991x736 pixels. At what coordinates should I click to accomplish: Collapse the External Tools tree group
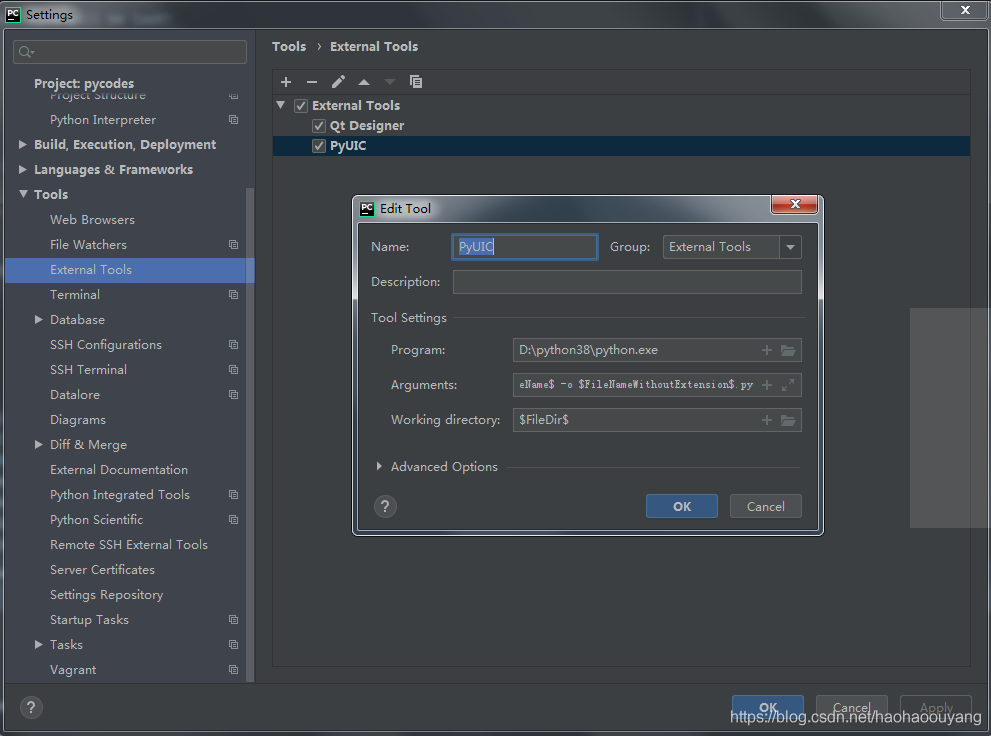coord(281,105)
